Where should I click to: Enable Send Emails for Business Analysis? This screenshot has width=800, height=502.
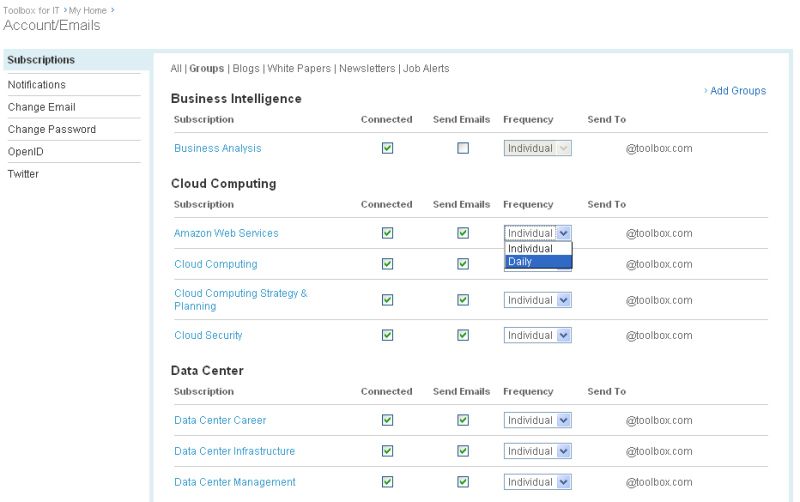[463, 148]
